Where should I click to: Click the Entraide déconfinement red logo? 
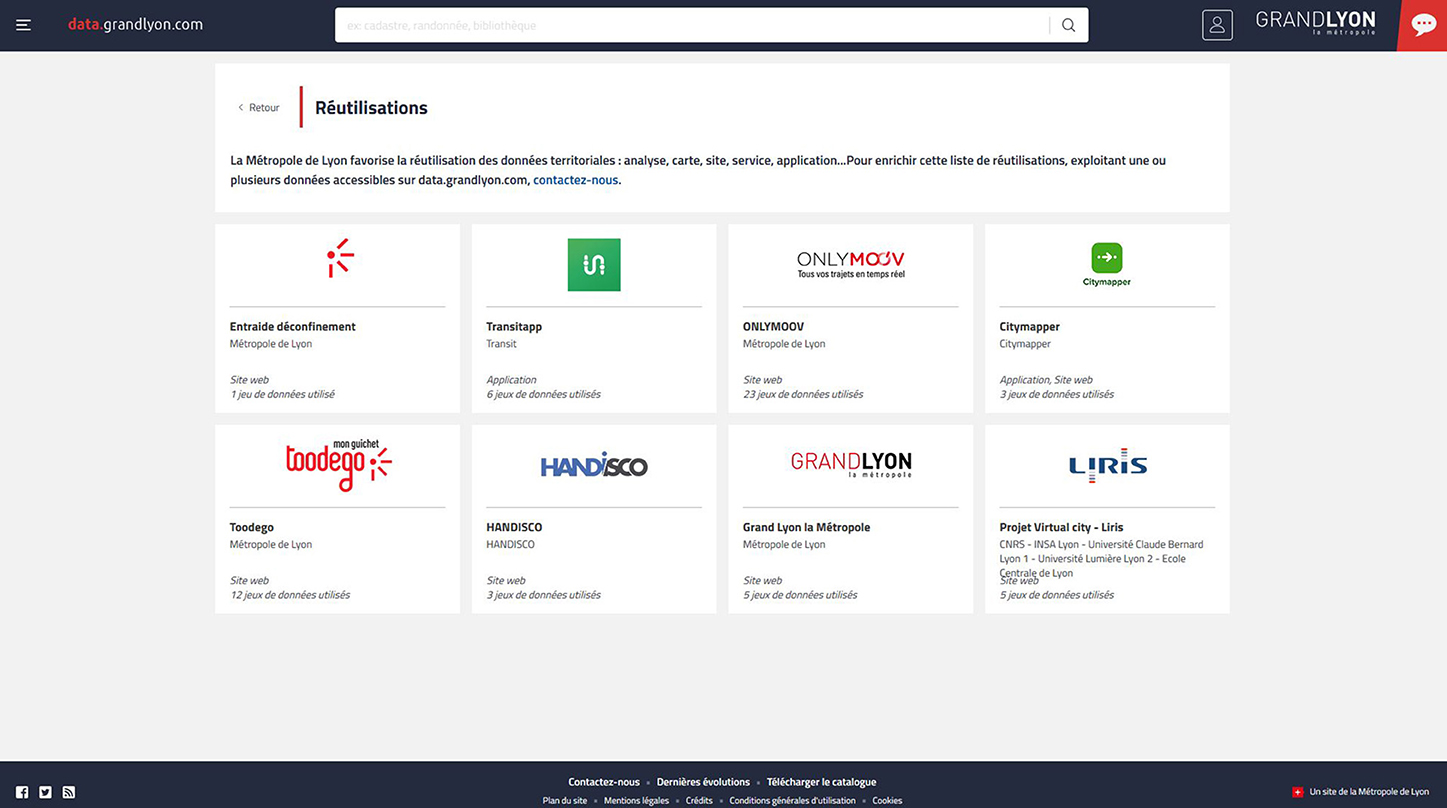click(x=340, y=258)
